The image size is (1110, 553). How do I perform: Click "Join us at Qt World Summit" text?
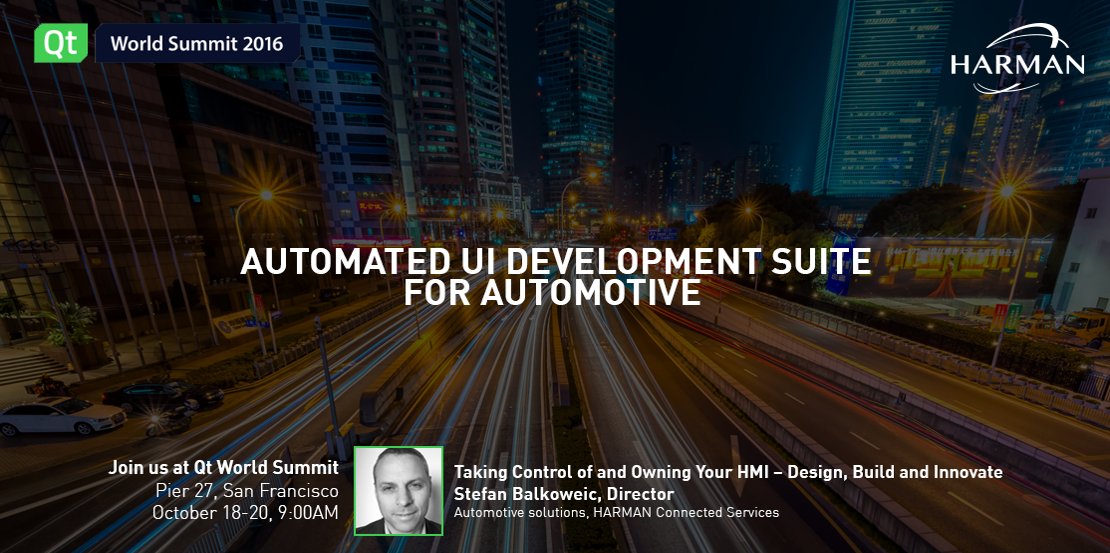[x=224, y=467]
